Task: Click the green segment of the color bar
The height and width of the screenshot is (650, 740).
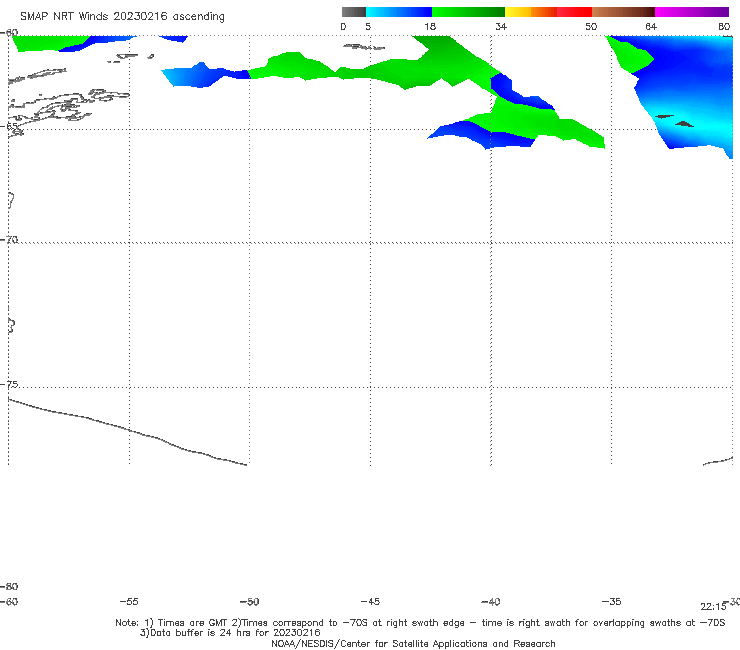Action: tap(468, 12)
